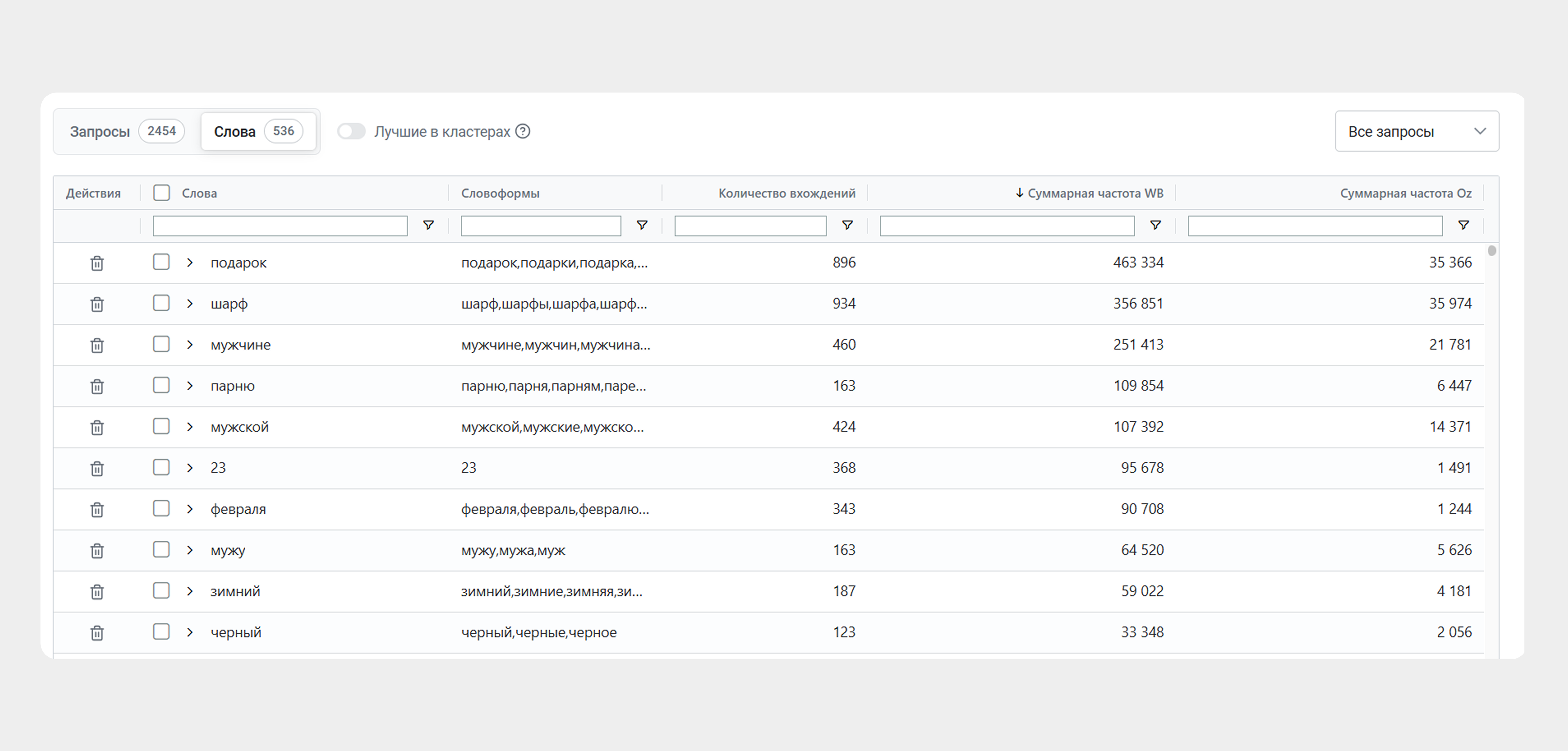
Task: Sort by Суммарная частота Oz header
Action: [x=1406, y=194]
